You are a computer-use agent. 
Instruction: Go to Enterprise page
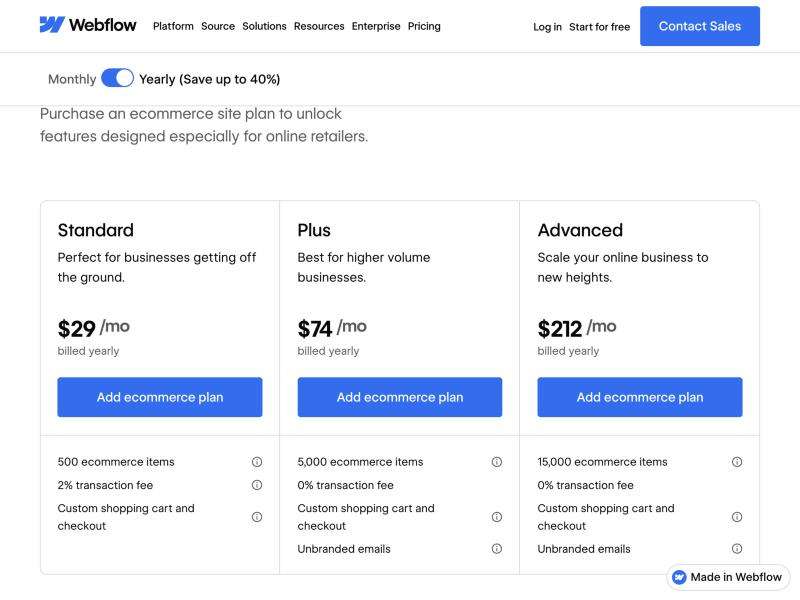(x=376, y=26)
